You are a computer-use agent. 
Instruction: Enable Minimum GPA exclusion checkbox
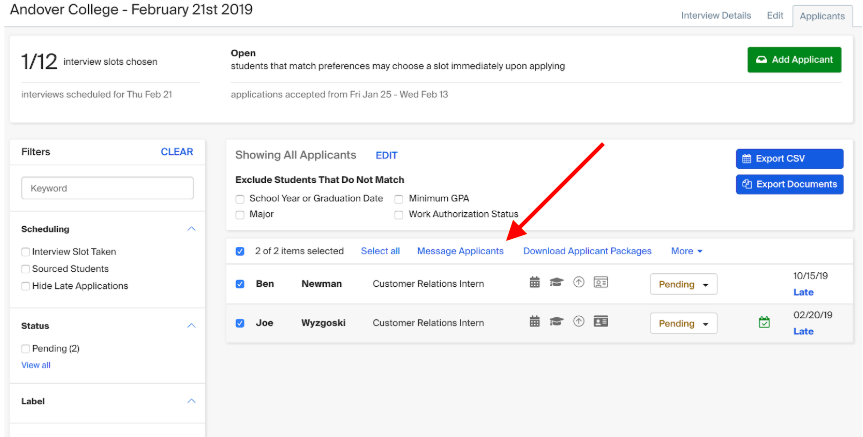398,199
